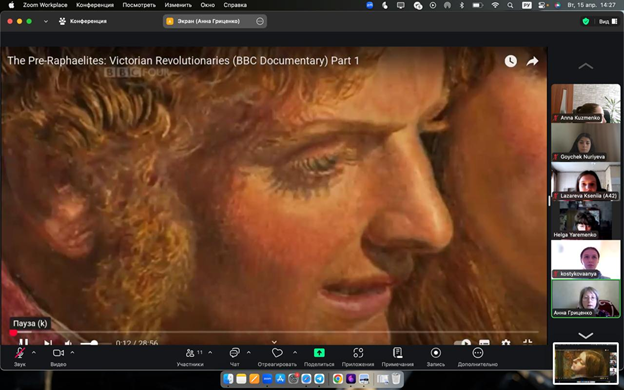Click the video Share arrow icon
The image size is (624, 390).
tap(532, 61)
